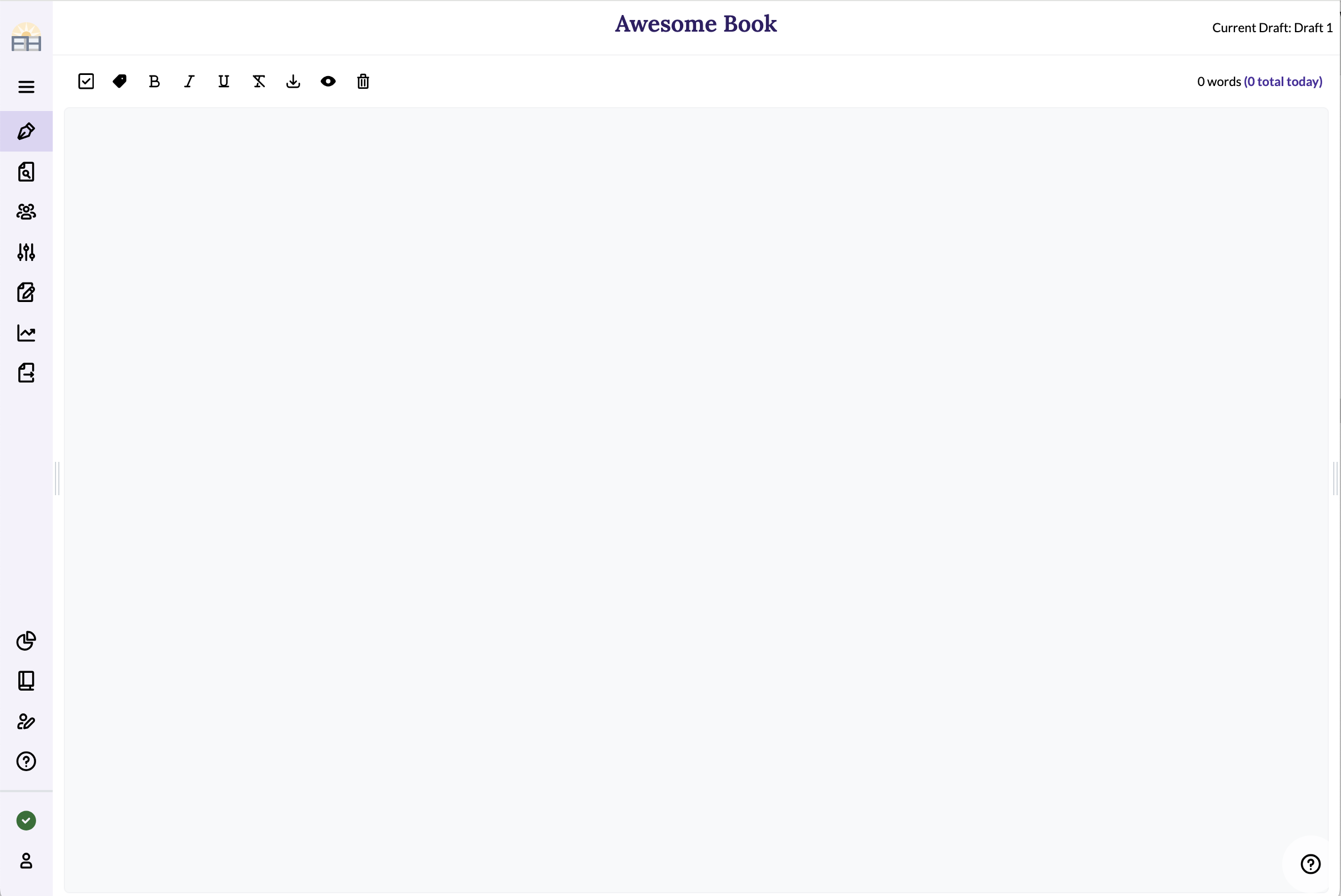Click the '(0 total today)' word count link
The image size is (1341, 896).
tap(1283, 82)
